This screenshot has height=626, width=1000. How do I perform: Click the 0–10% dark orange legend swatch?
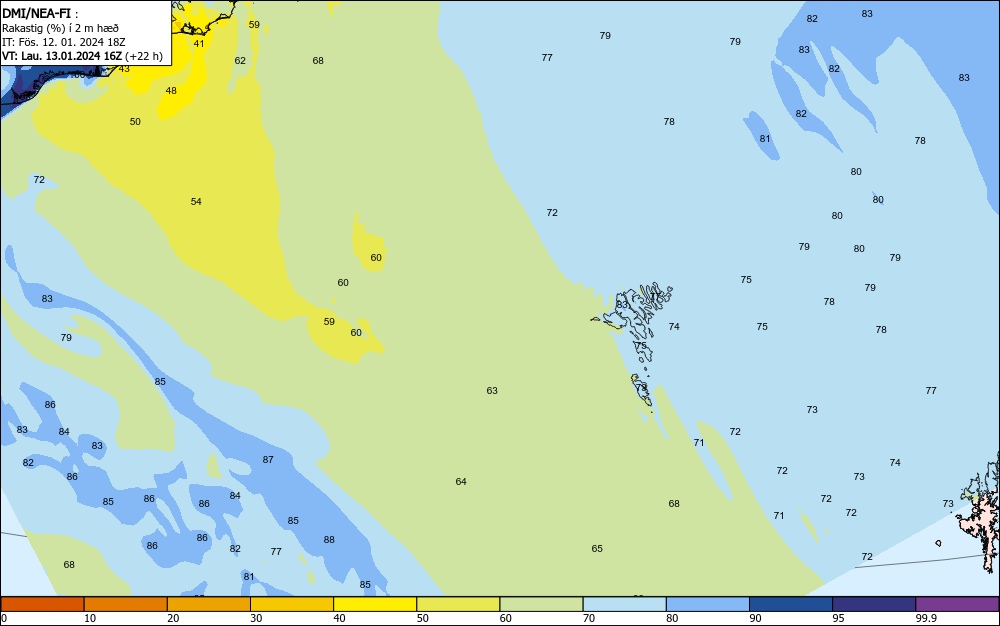(x=42, y=604)
